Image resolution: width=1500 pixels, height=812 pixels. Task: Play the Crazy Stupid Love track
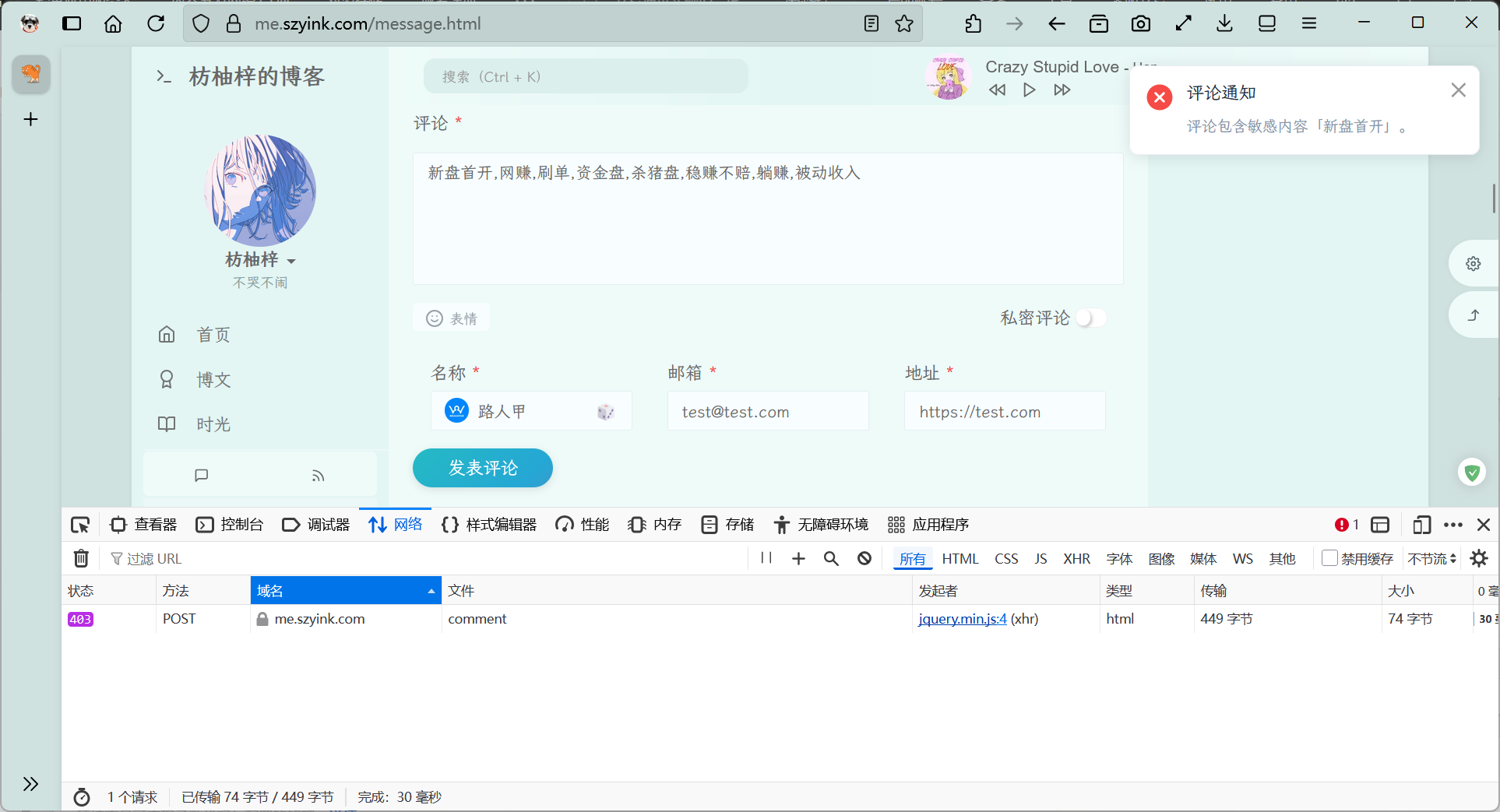(1030, 90)
